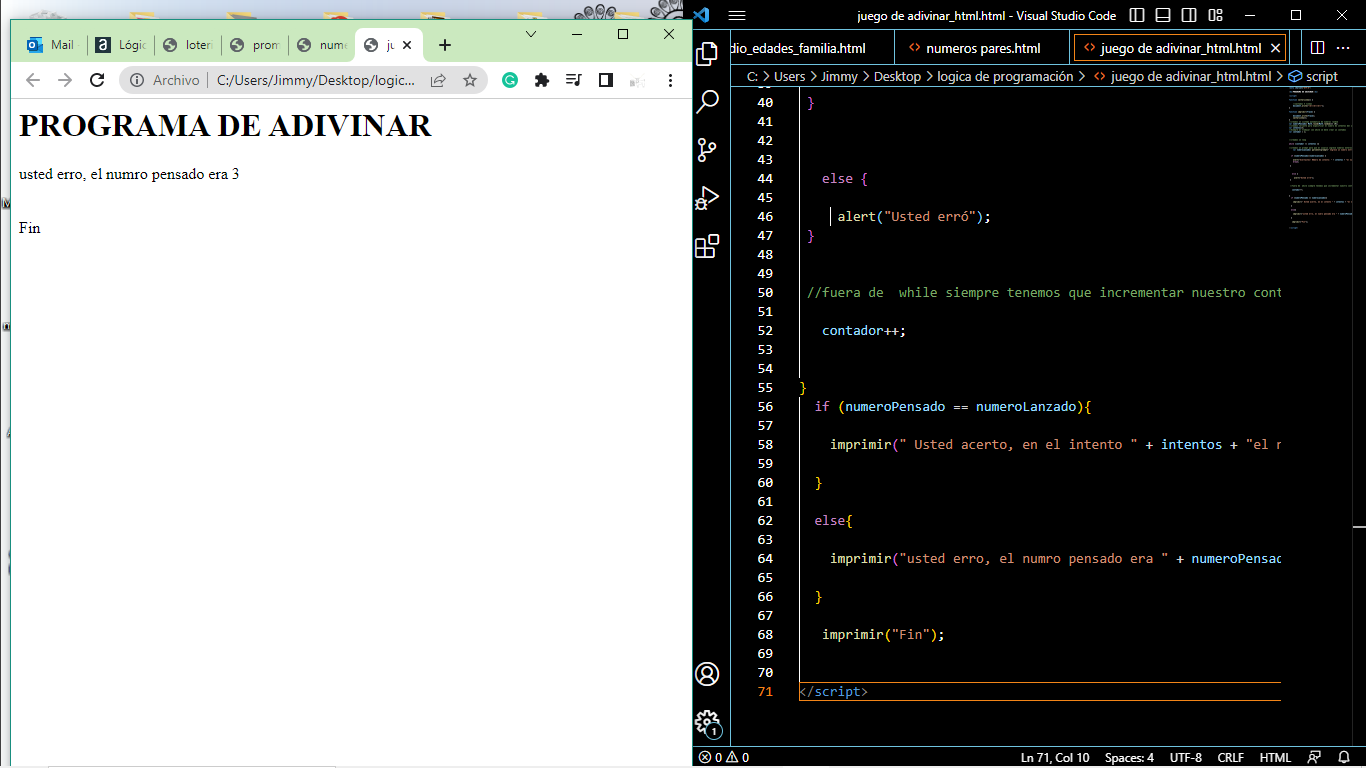Image resolution: width=1366 pixels, height=768 pixels.
Task: Open editor More Actions ellipsis menu
Action: coord(1345,48)
